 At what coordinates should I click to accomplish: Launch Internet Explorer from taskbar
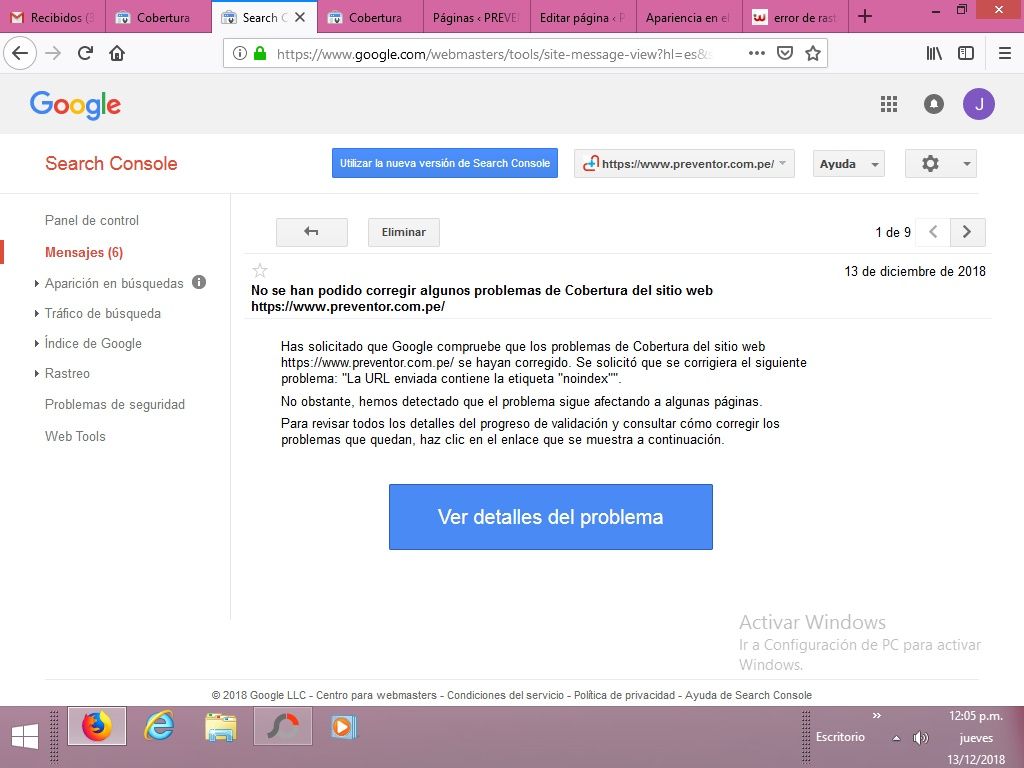click(x=159, y=726)
